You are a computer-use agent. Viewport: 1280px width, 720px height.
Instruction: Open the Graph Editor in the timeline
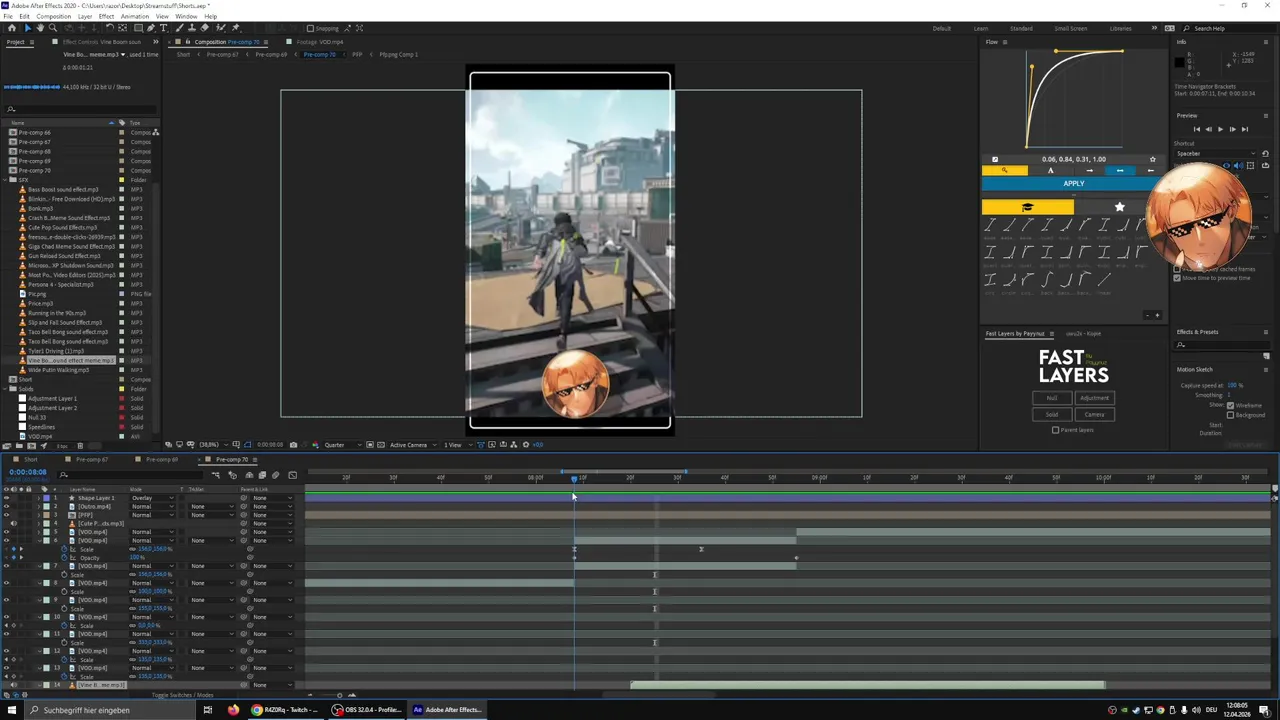pyautogui.click(x=292, y=475)
